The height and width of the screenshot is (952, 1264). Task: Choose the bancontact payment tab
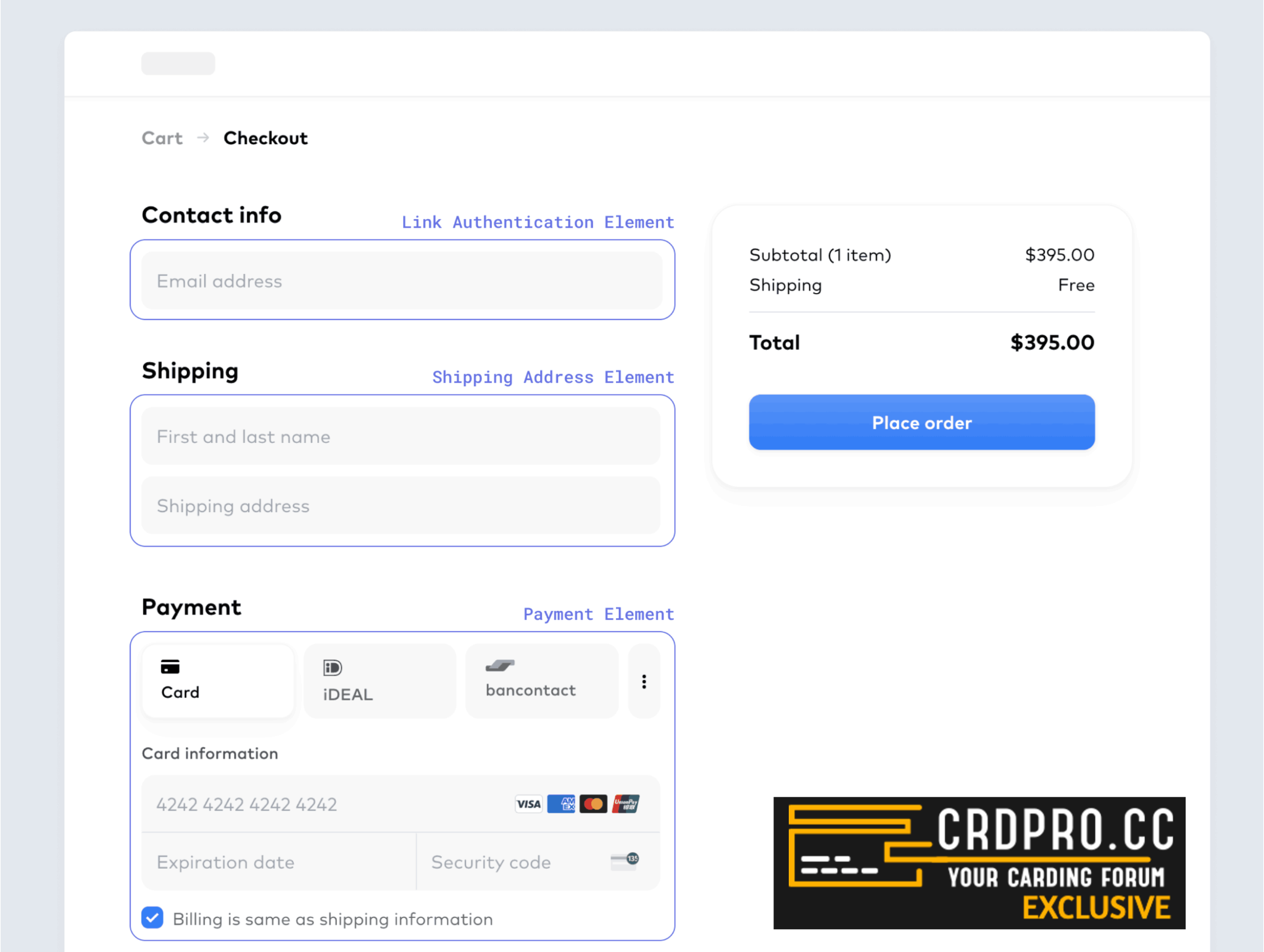tap(542, 681)
